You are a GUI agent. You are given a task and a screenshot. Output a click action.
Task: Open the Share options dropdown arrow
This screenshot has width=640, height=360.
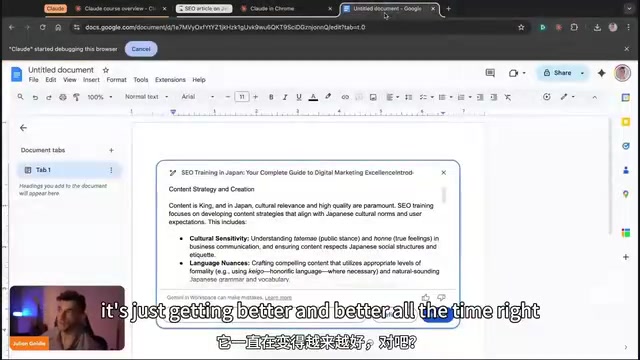(582, 73)
